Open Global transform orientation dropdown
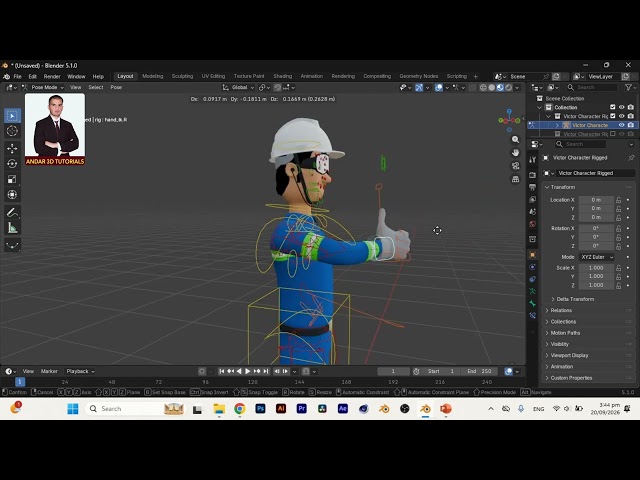This screenshot has width=640, height=480. point(238,87)
